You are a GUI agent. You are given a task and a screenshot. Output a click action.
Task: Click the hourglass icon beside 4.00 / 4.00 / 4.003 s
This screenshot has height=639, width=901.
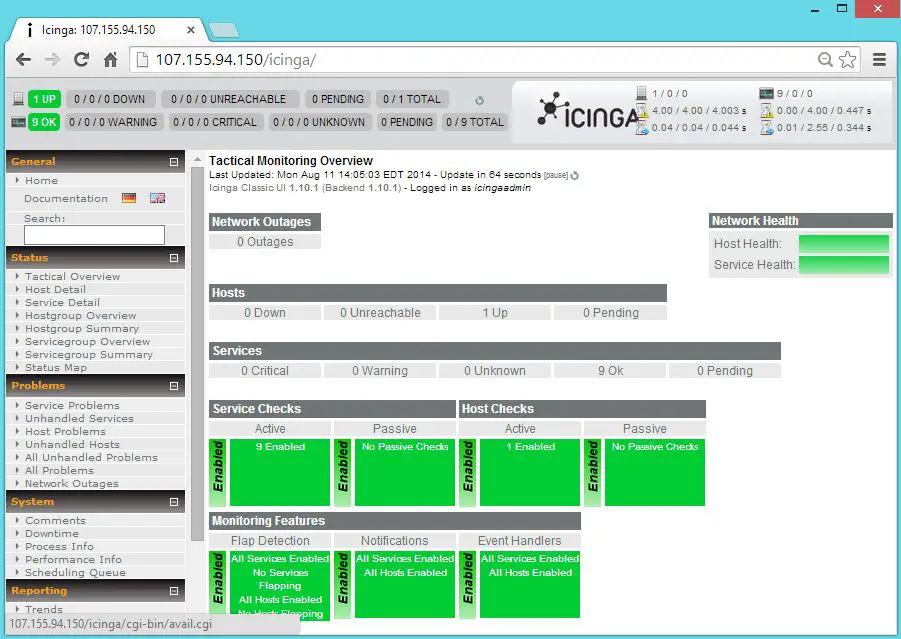point(642,110)
